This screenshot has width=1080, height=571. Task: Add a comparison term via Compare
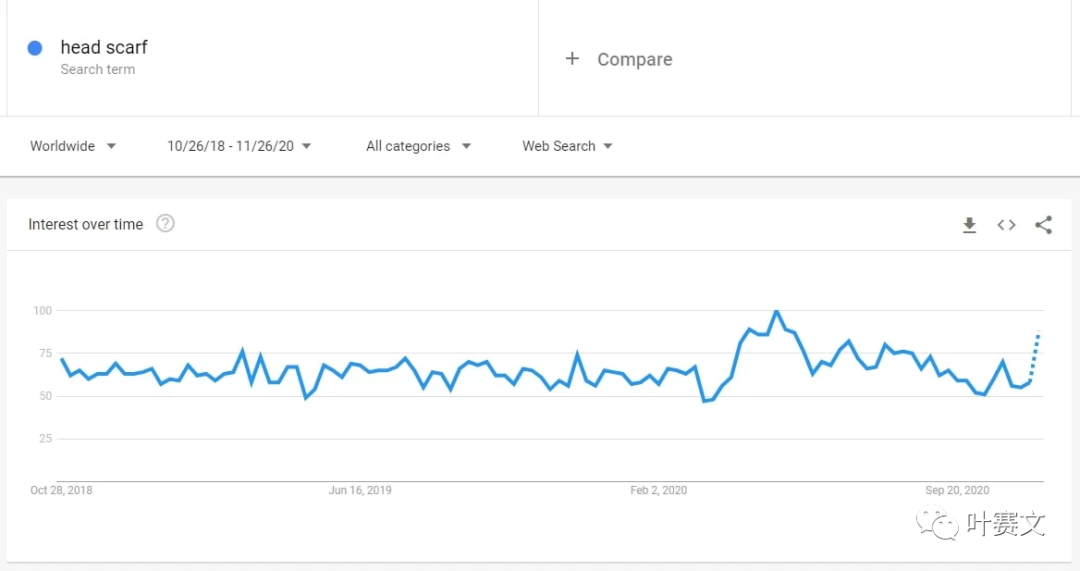[634, 60]
